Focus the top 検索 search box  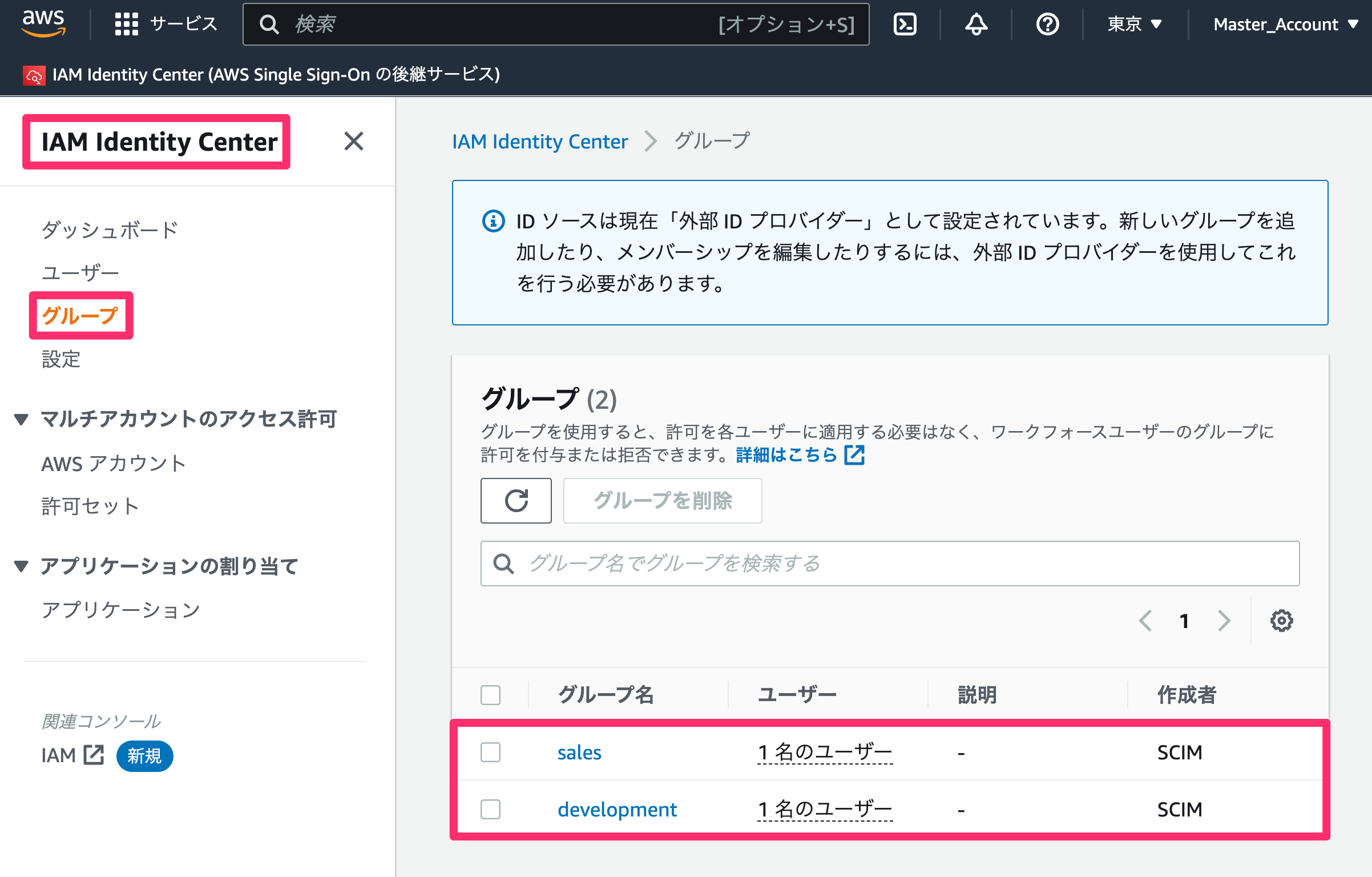coord(556,24)
